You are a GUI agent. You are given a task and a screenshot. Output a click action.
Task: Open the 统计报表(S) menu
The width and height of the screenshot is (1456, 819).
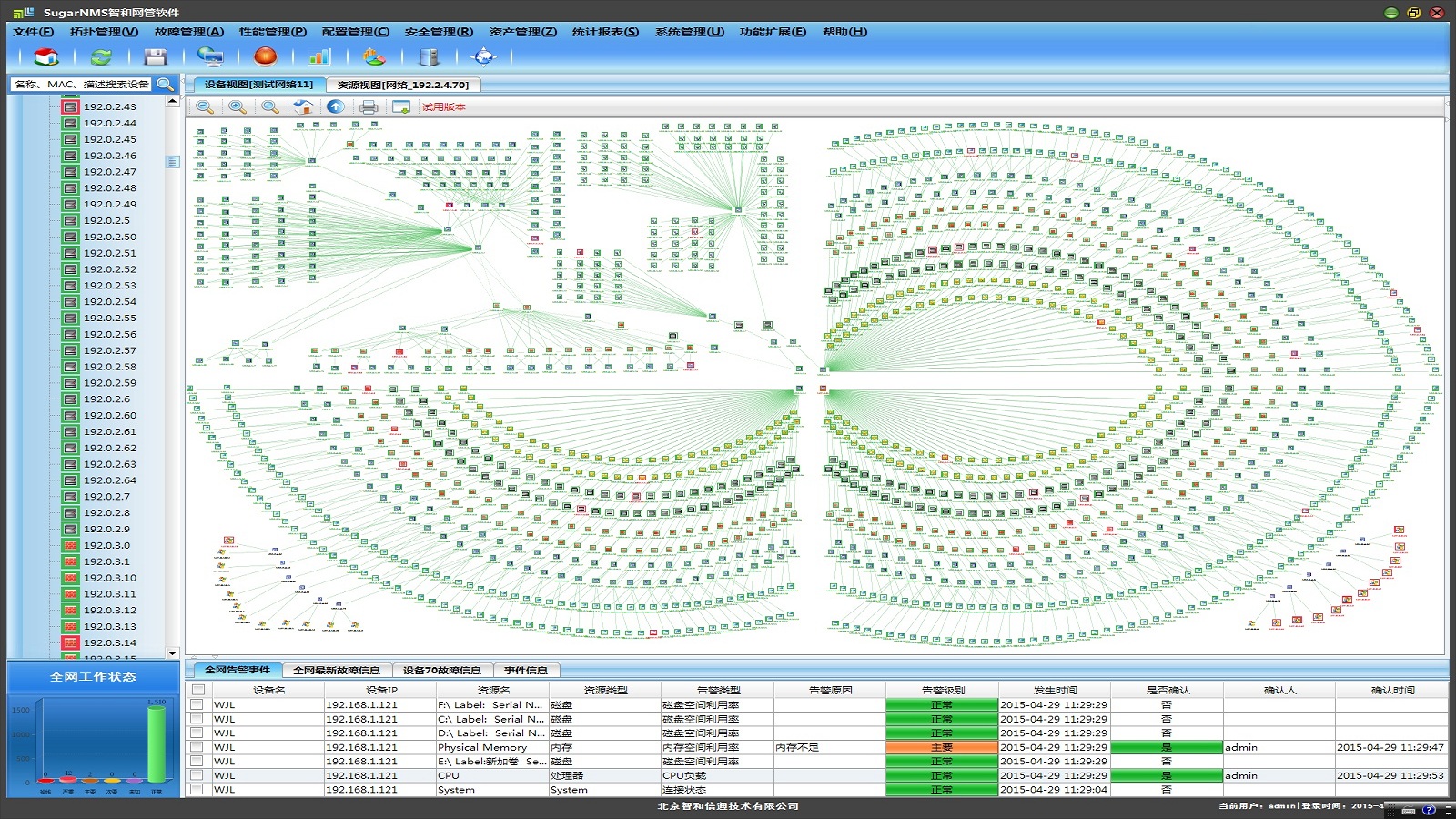(606, 32)
